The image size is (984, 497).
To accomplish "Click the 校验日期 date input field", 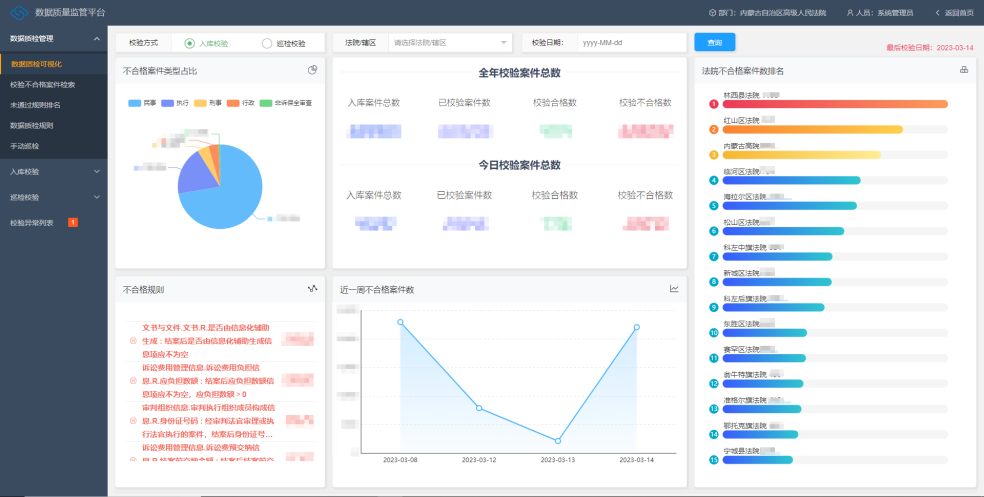I will (630, 43).
